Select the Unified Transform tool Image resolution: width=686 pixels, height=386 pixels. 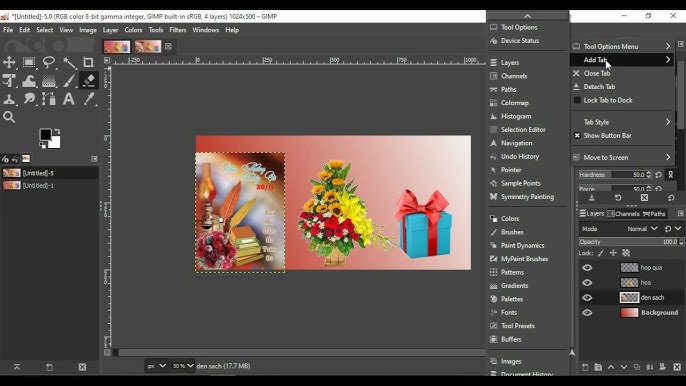click(9, 81)
